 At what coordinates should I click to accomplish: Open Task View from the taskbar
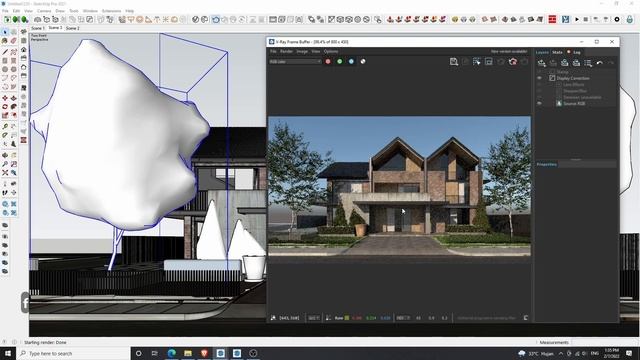click(155, 353)
